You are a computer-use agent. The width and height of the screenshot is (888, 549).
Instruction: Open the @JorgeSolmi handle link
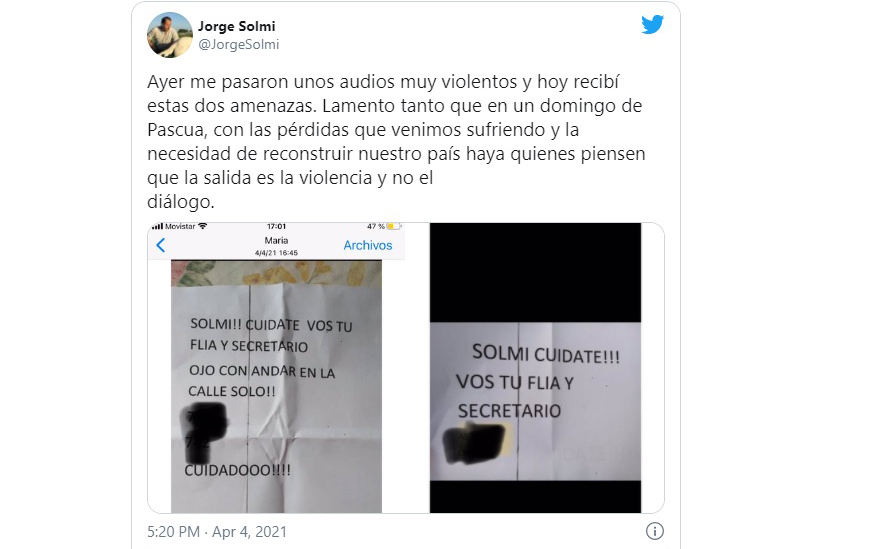pos(238,44)
